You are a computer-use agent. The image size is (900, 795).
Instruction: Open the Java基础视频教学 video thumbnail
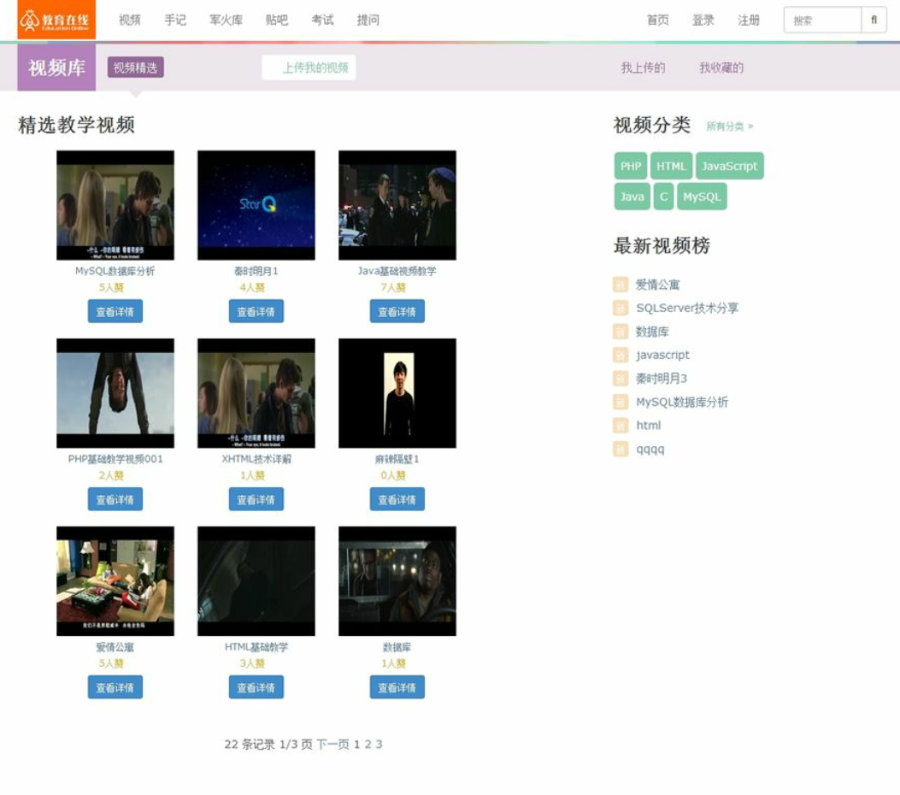(x=397, y=205)
